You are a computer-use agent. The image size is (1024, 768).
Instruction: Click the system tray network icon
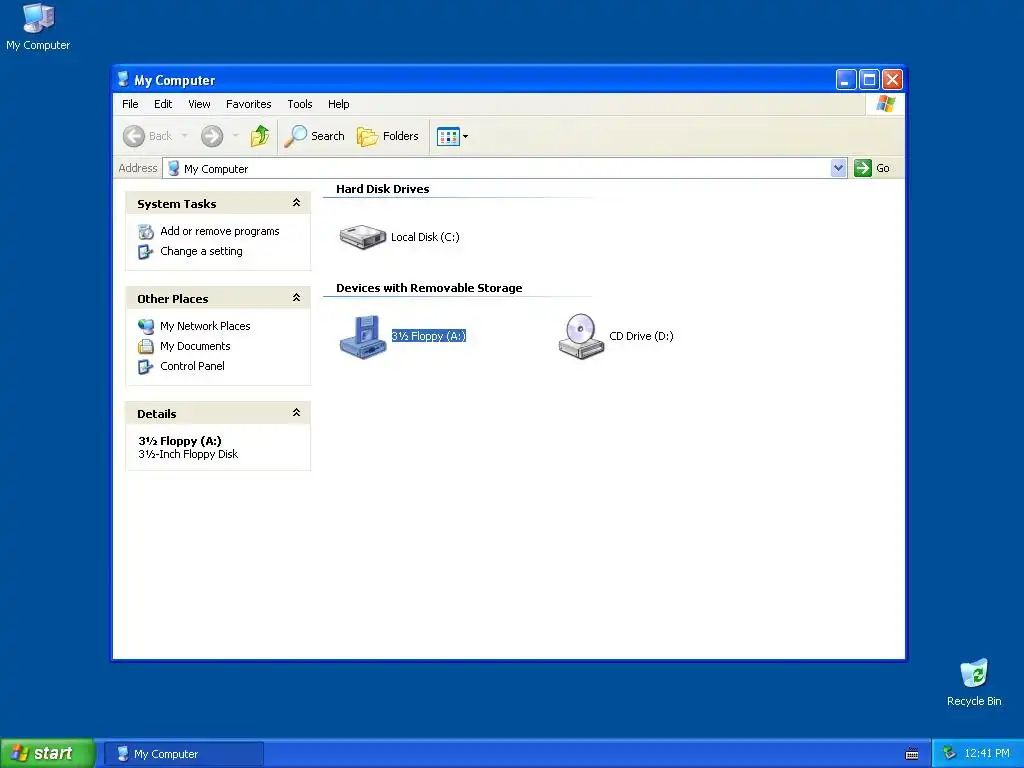coord(949,753)
